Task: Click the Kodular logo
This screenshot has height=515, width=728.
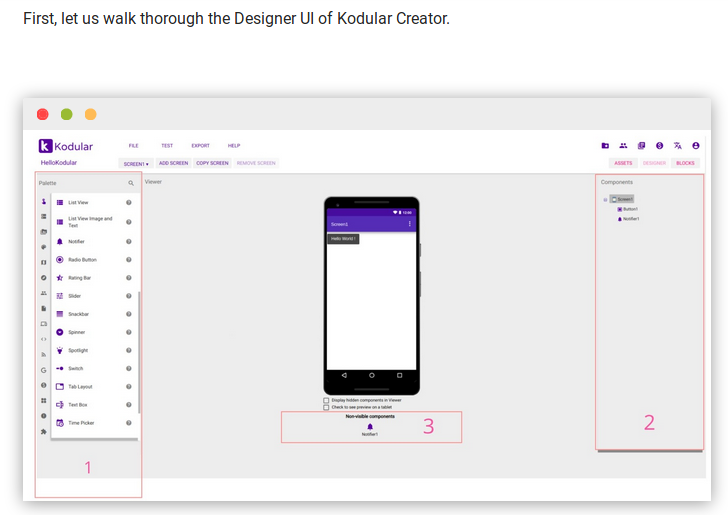Action: coord(65,146)
